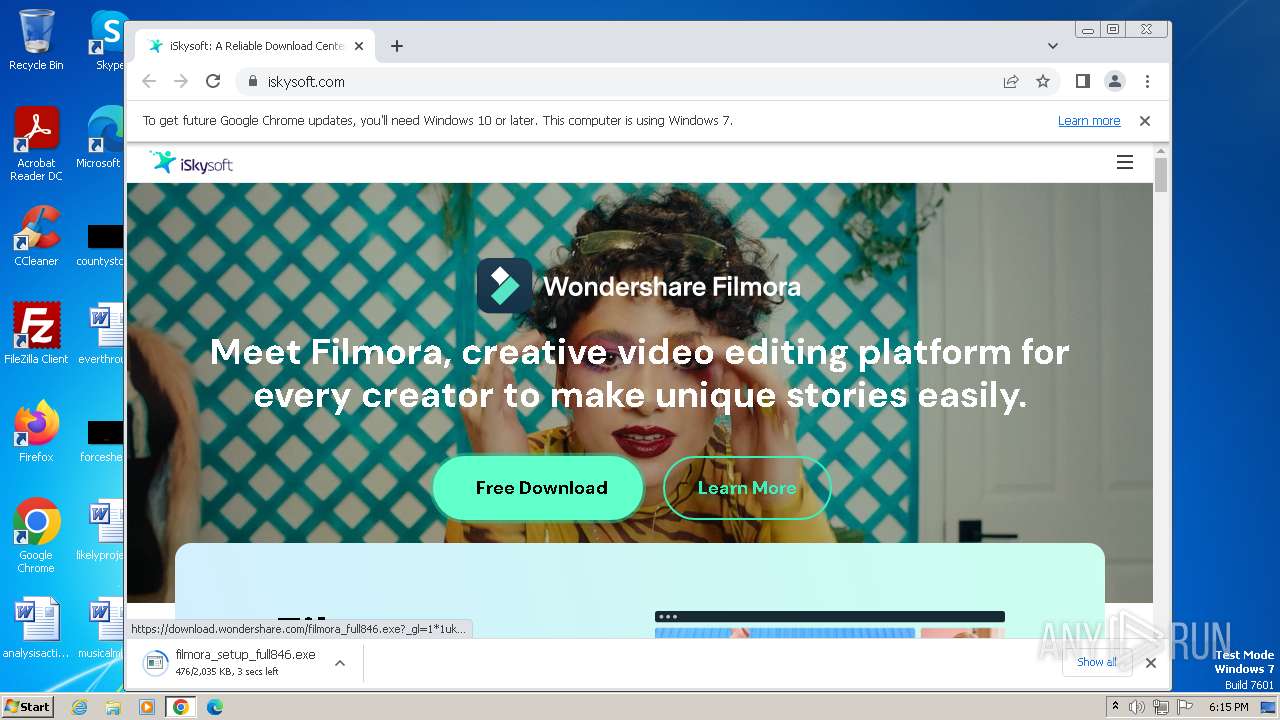
Task: Open Chrome side panel
Action: click(1083, 82)
